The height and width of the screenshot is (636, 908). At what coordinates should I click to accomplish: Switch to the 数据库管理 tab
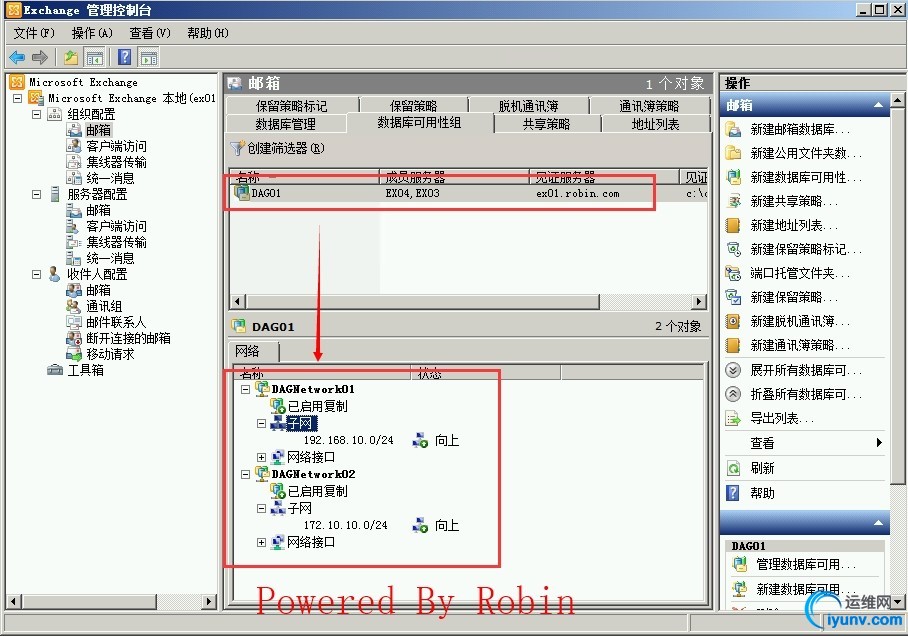tap(285, 124)
